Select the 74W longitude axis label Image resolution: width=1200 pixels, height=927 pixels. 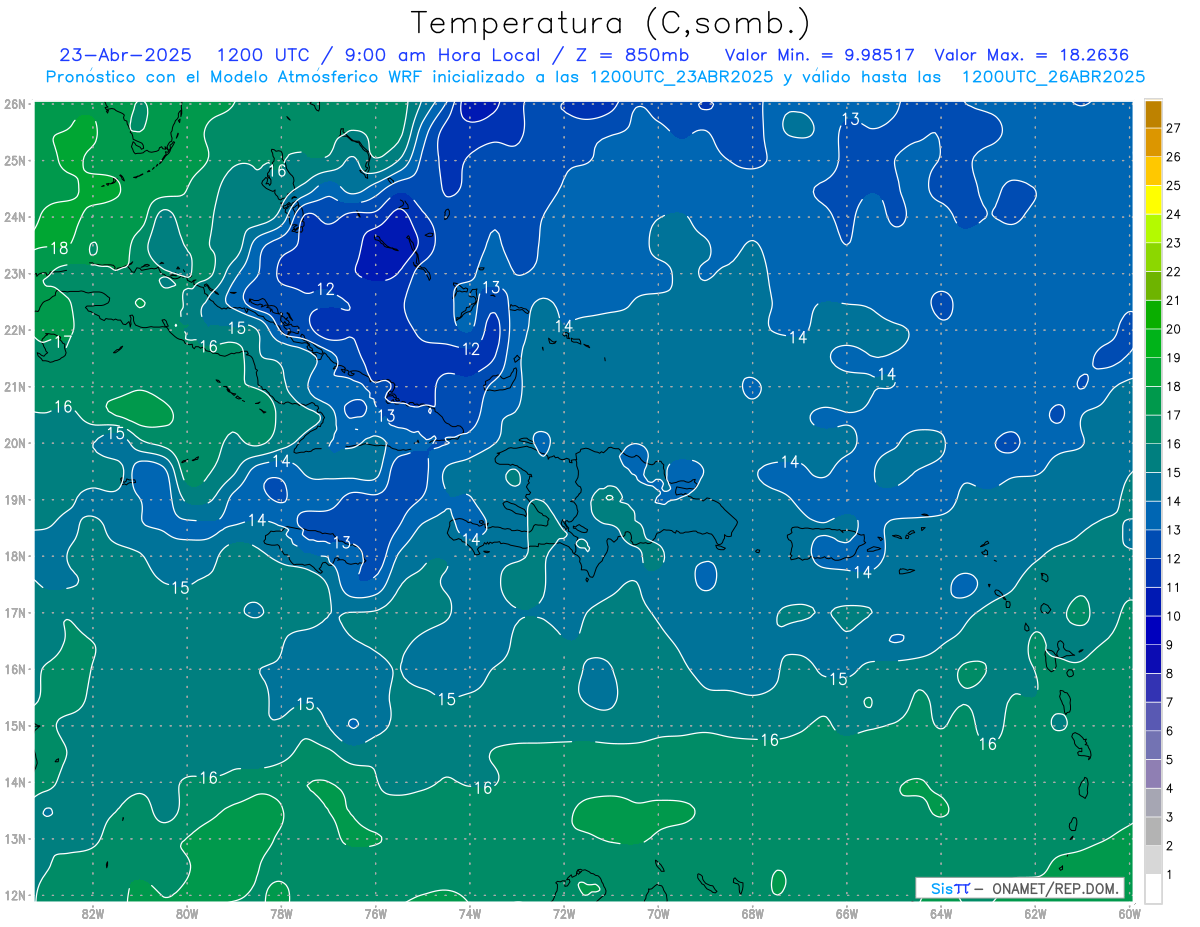[469, 913]
